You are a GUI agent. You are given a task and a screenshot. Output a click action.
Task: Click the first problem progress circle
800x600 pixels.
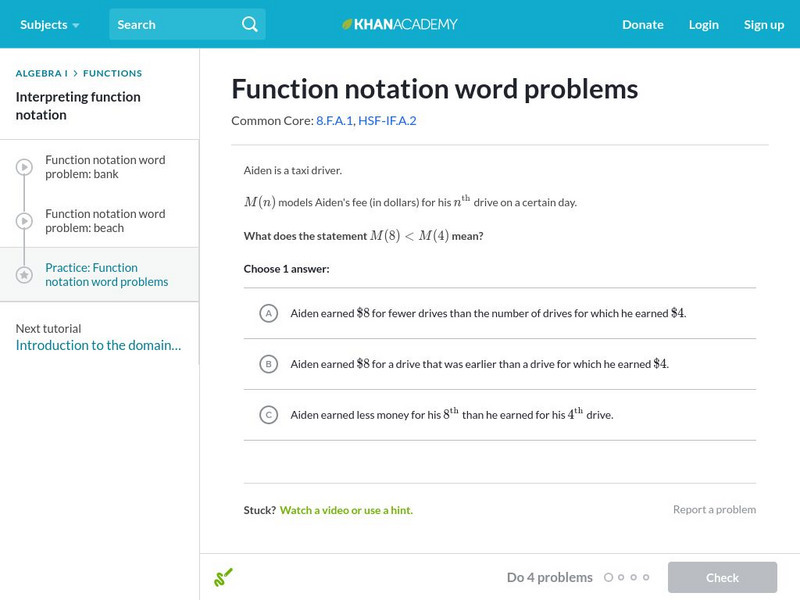608,577
